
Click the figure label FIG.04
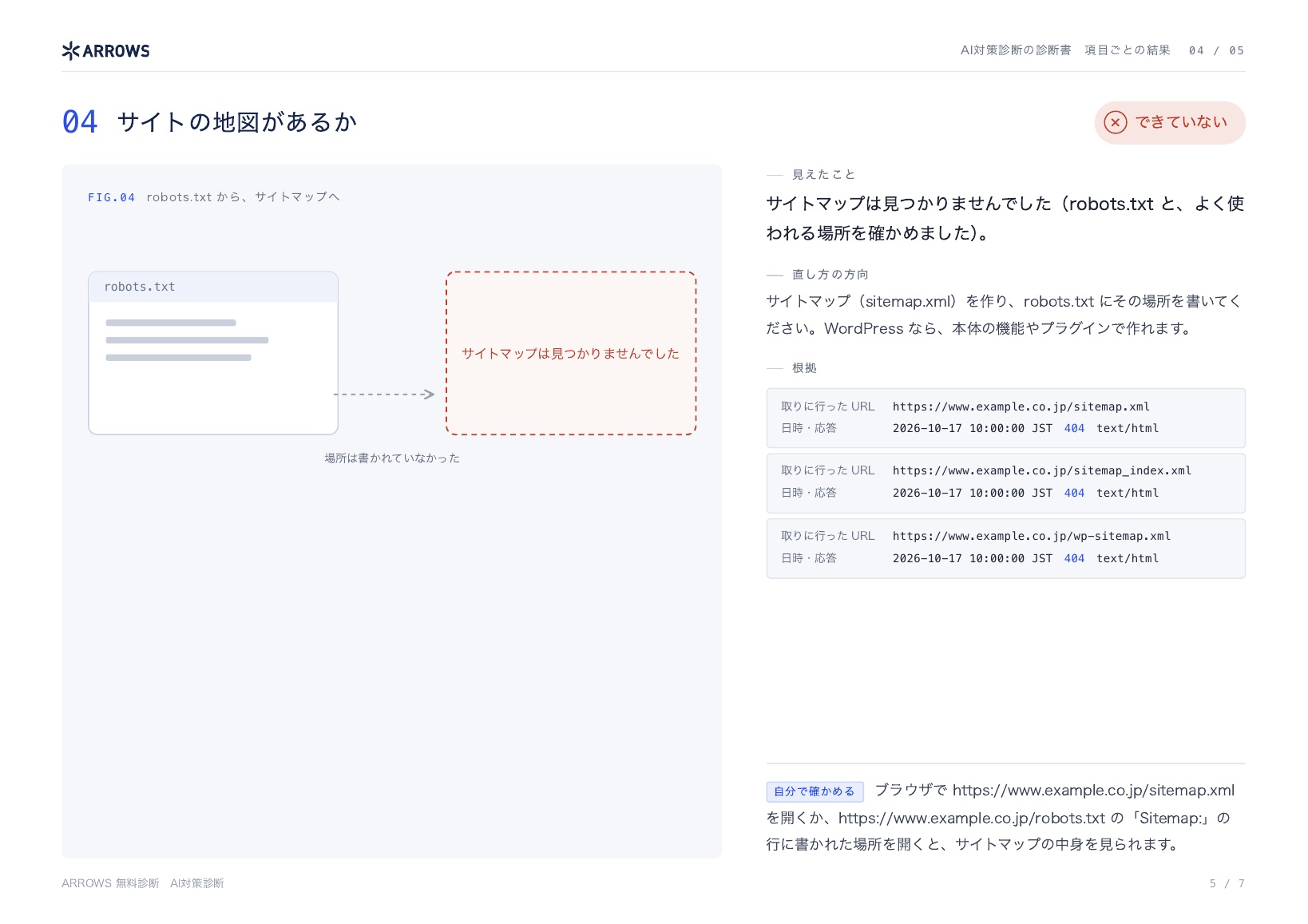click(x=111, y=197)
